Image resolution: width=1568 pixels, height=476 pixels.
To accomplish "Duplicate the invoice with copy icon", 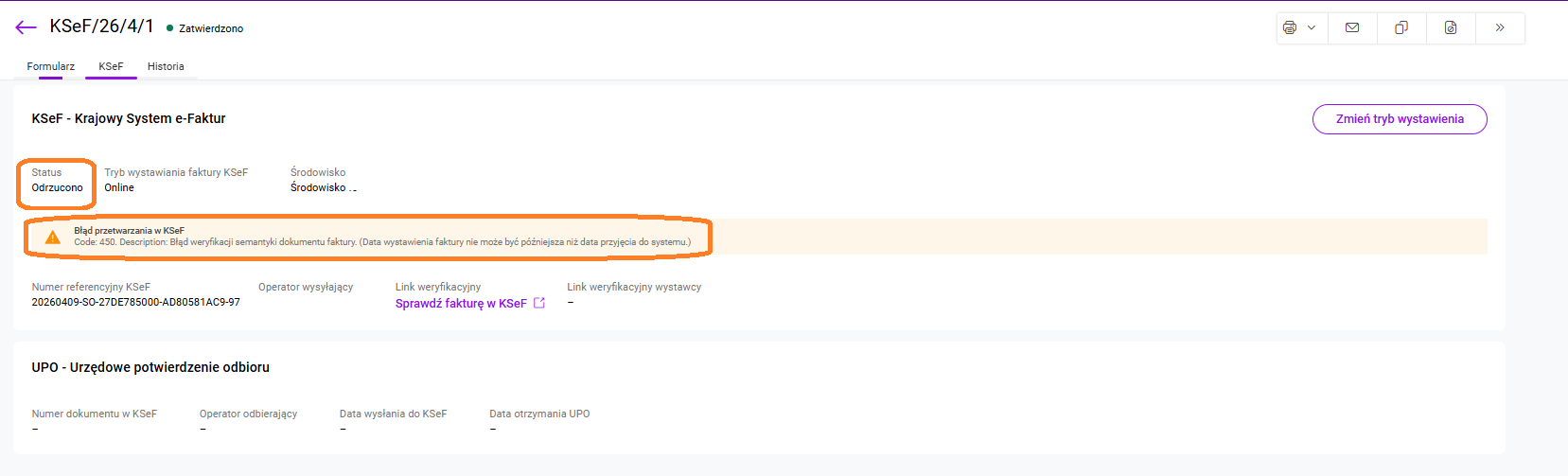I will (x=1401, y=27).
